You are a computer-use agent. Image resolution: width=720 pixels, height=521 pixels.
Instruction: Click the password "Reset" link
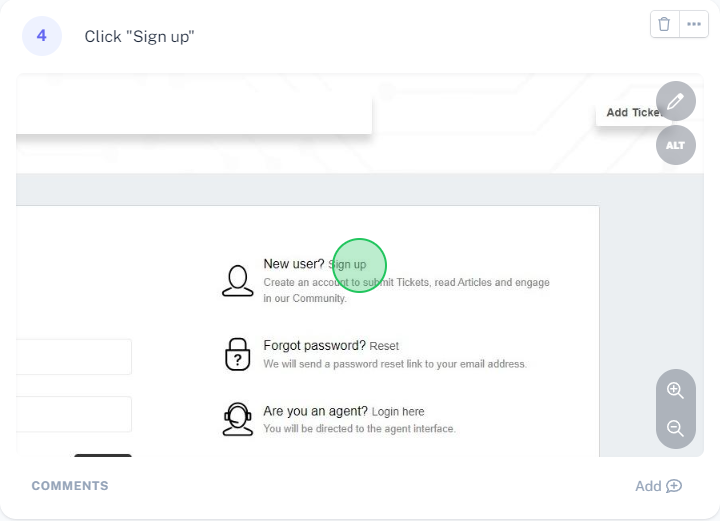click(384, 347)
